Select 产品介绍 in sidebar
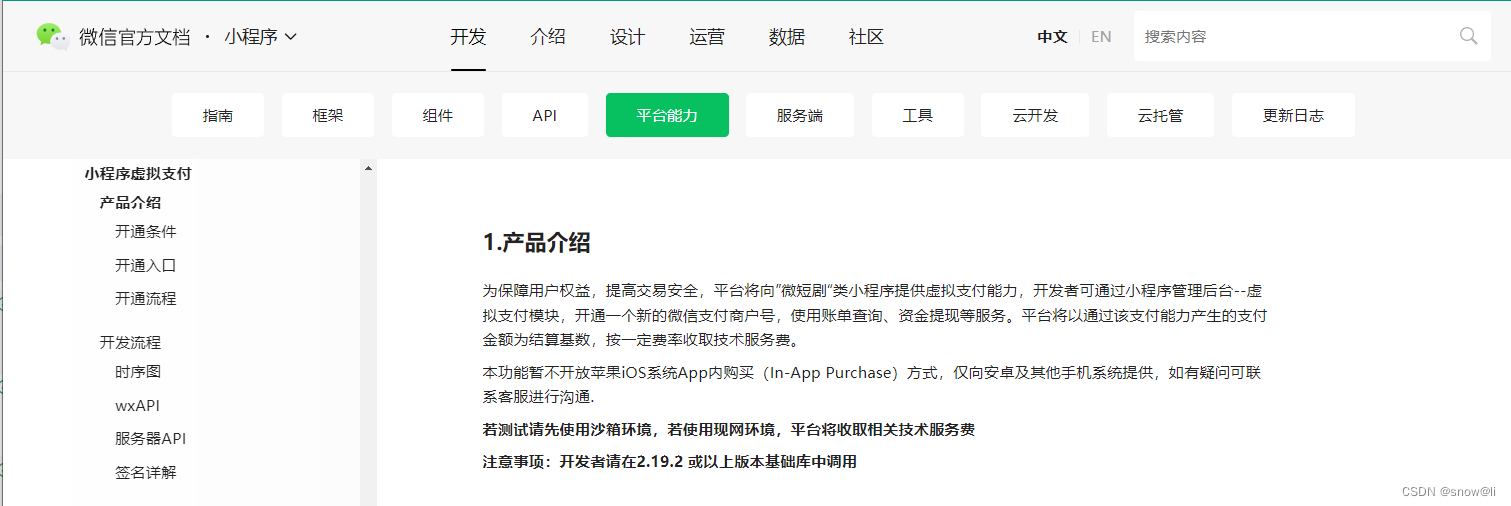 [x=130, y=202]
